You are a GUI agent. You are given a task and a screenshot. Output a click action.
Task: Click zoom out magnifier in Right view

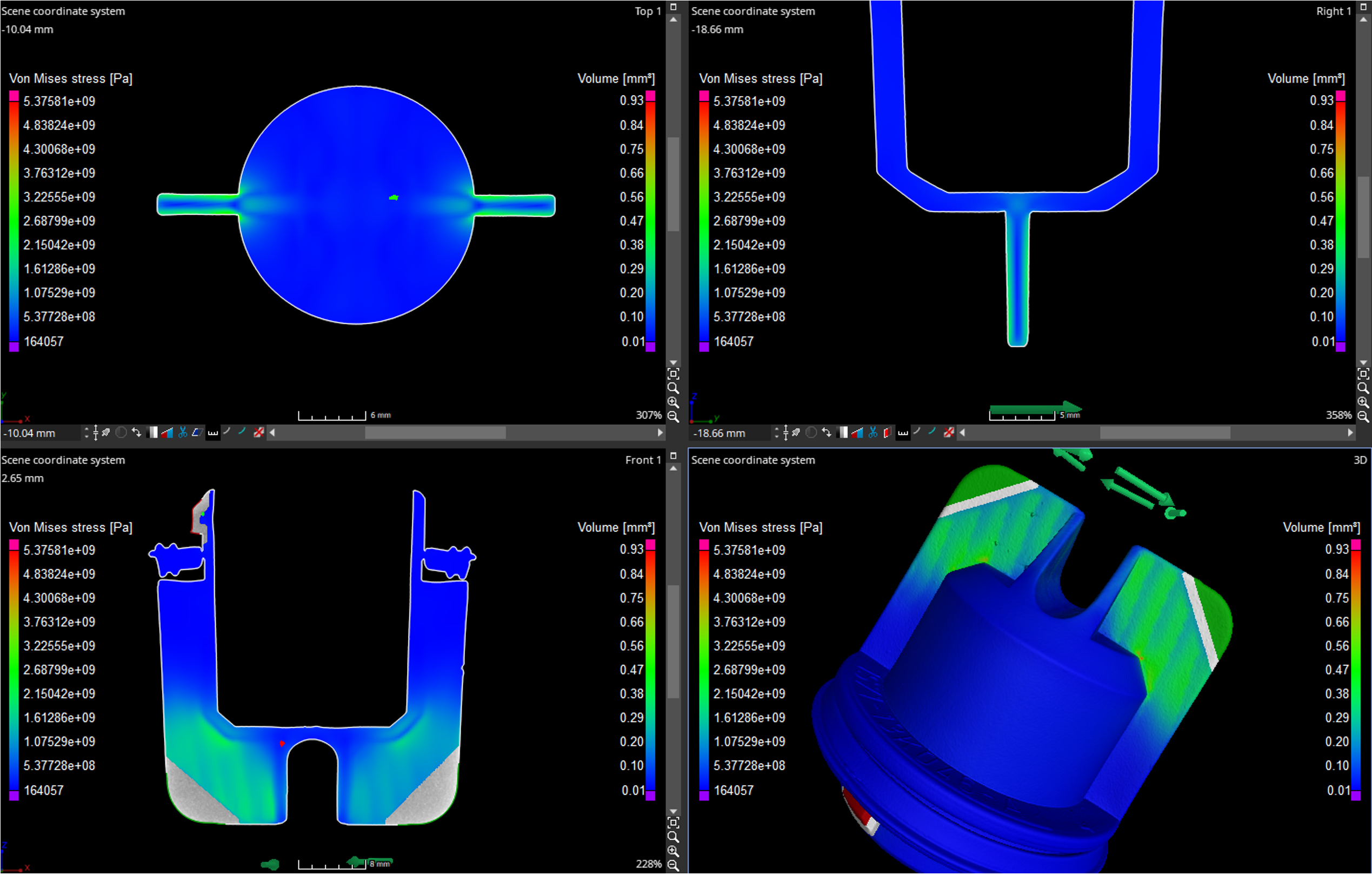point(1363,417)
